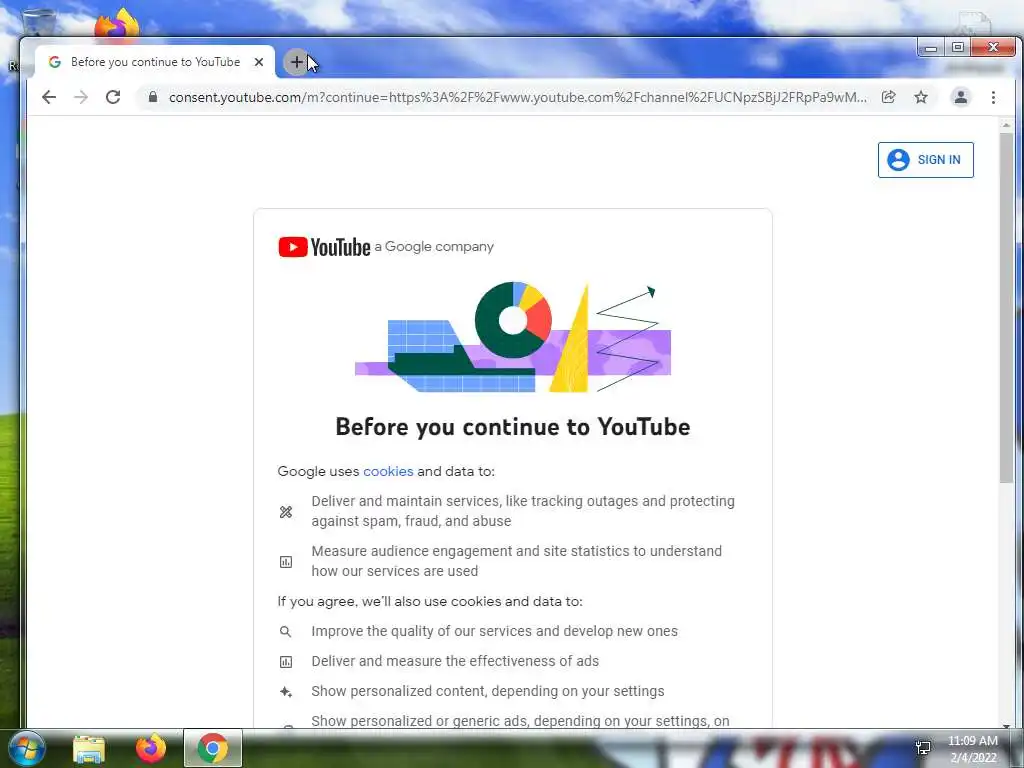The width and height of the screenshot is (1024, 768).
Task: Click the 'If you agree' paragraph text
Action: [430, 601]
